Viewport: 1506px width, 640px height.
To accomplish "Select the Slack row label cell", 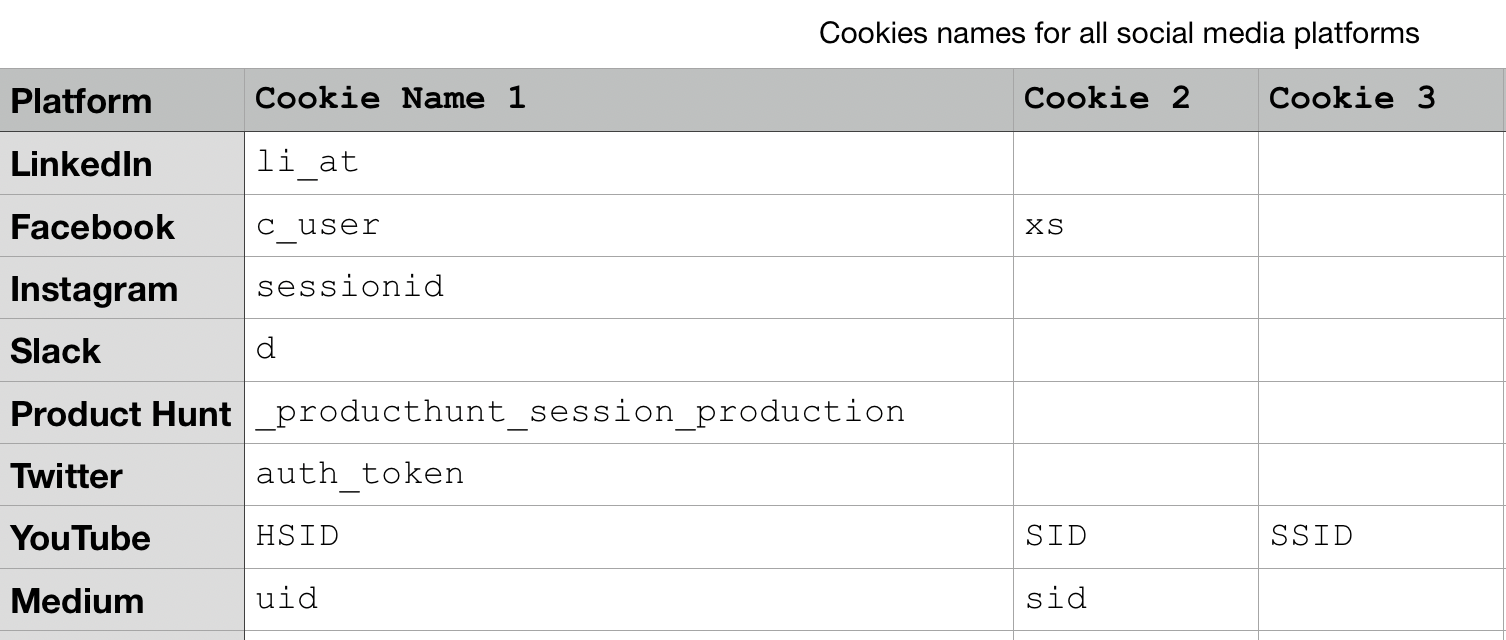I will tap(56, 351).
